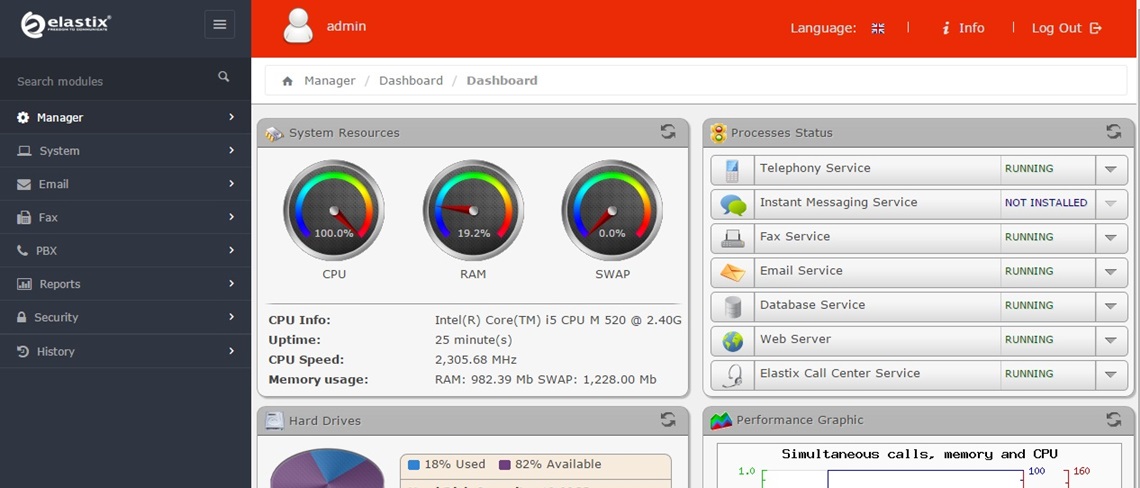Click the first Dashboard breadcrumb link
This screenshot has width=1140, height=488.
point(411,81)
